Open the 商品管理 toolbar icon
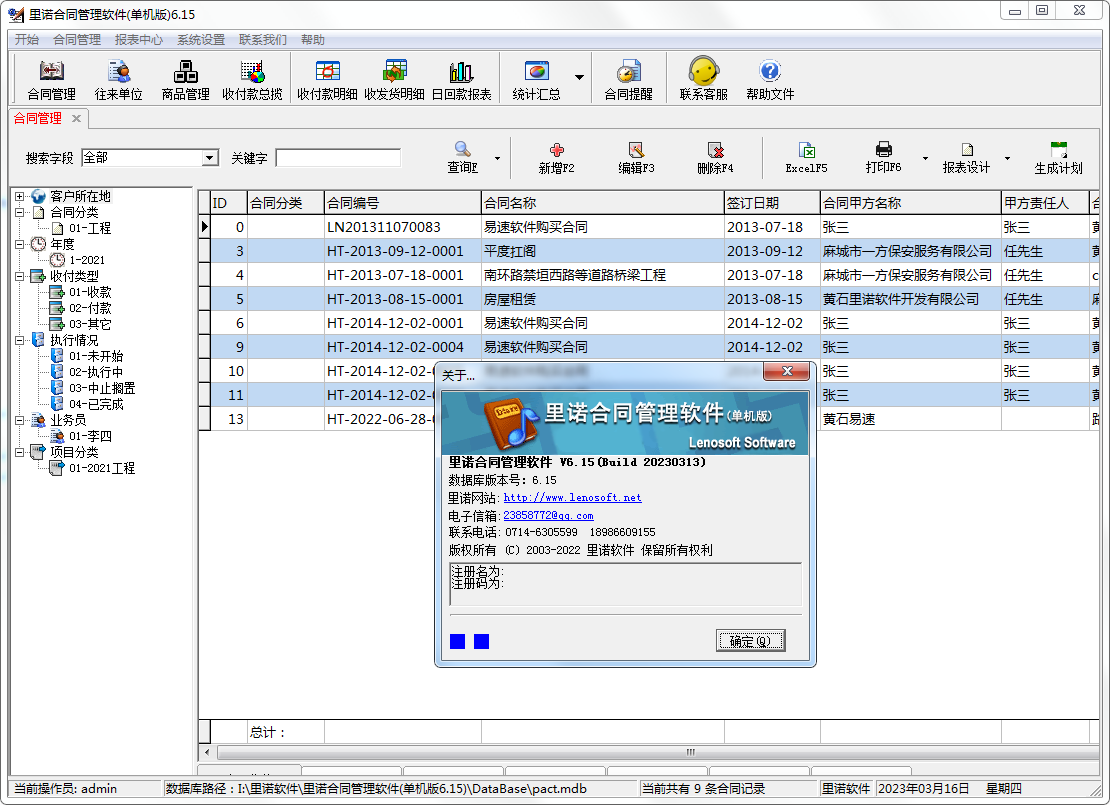This screenshot has width=1110, height=805. pyautogui.click(x=185, y=79)
